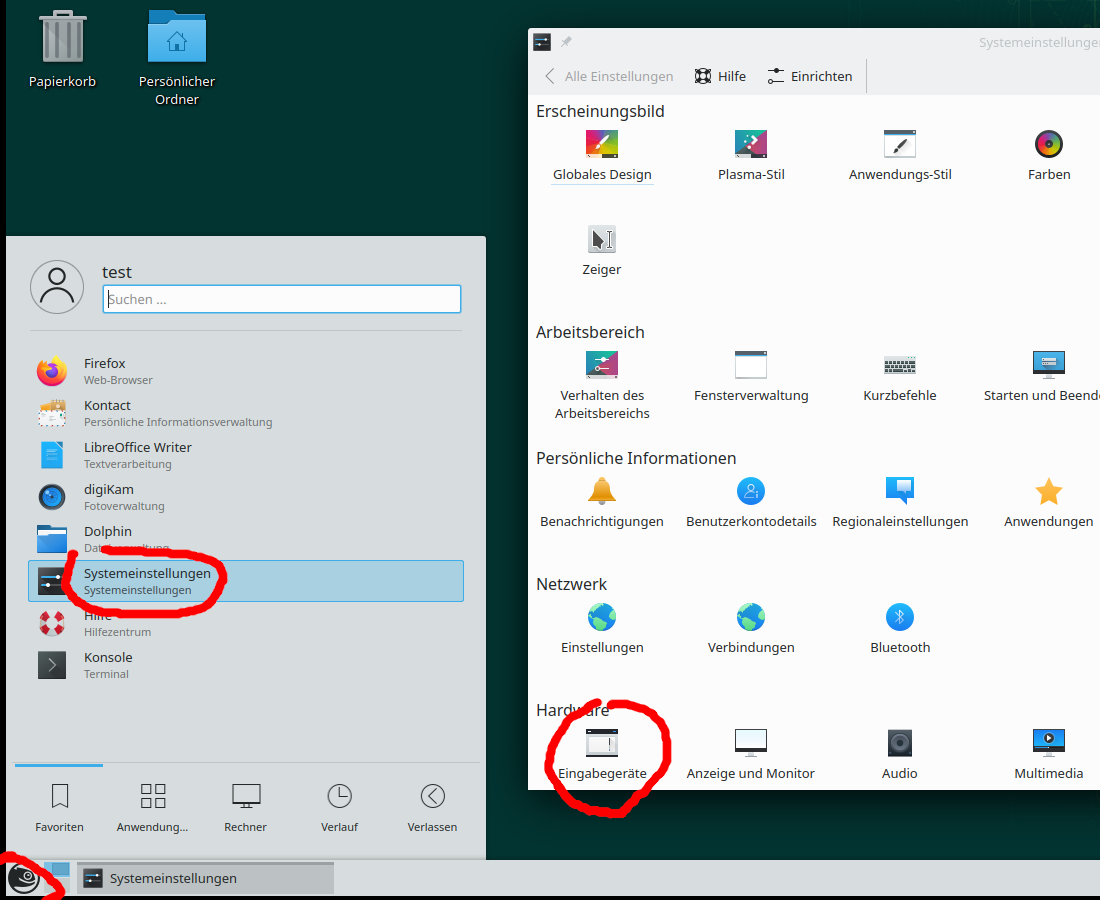Click the virtual desktop pager in taskbar
This screenshot has height=900, width=1100.
pos(57,878)
